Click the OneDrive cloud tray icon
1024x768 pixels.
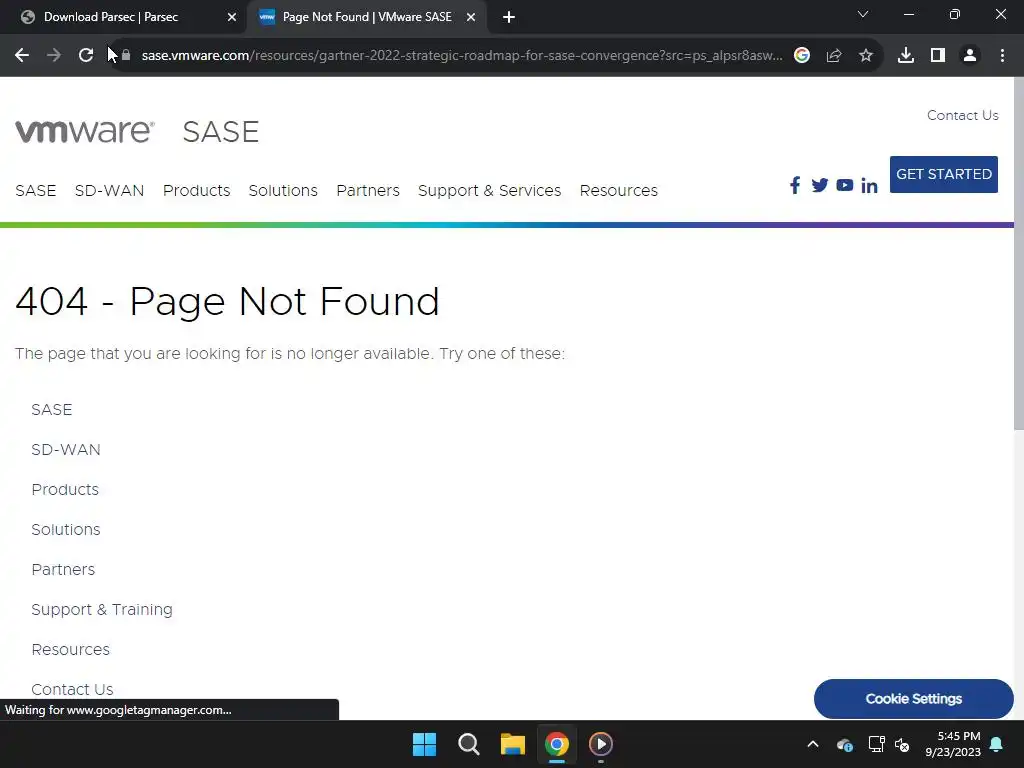pos(844,744)
